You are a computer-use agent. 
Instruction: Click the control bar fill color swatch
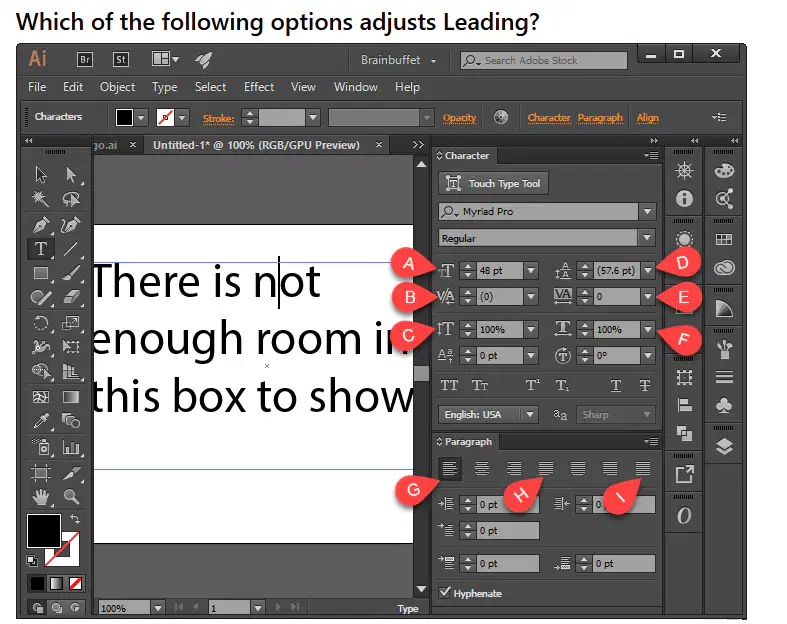tap(124, 117)
